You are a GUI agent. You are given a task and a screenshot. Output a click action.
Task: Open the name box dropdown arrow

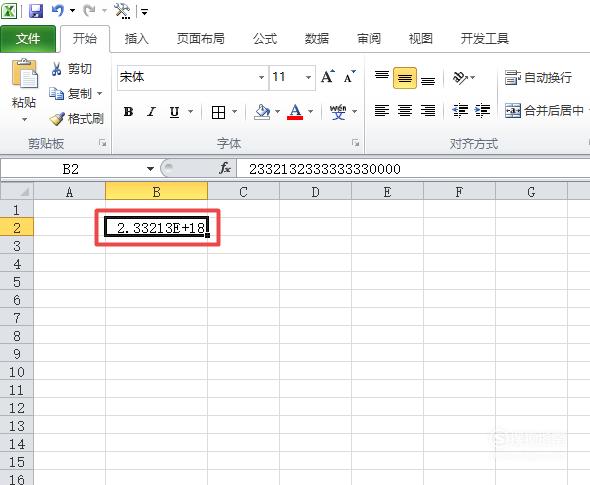(151, 169)
